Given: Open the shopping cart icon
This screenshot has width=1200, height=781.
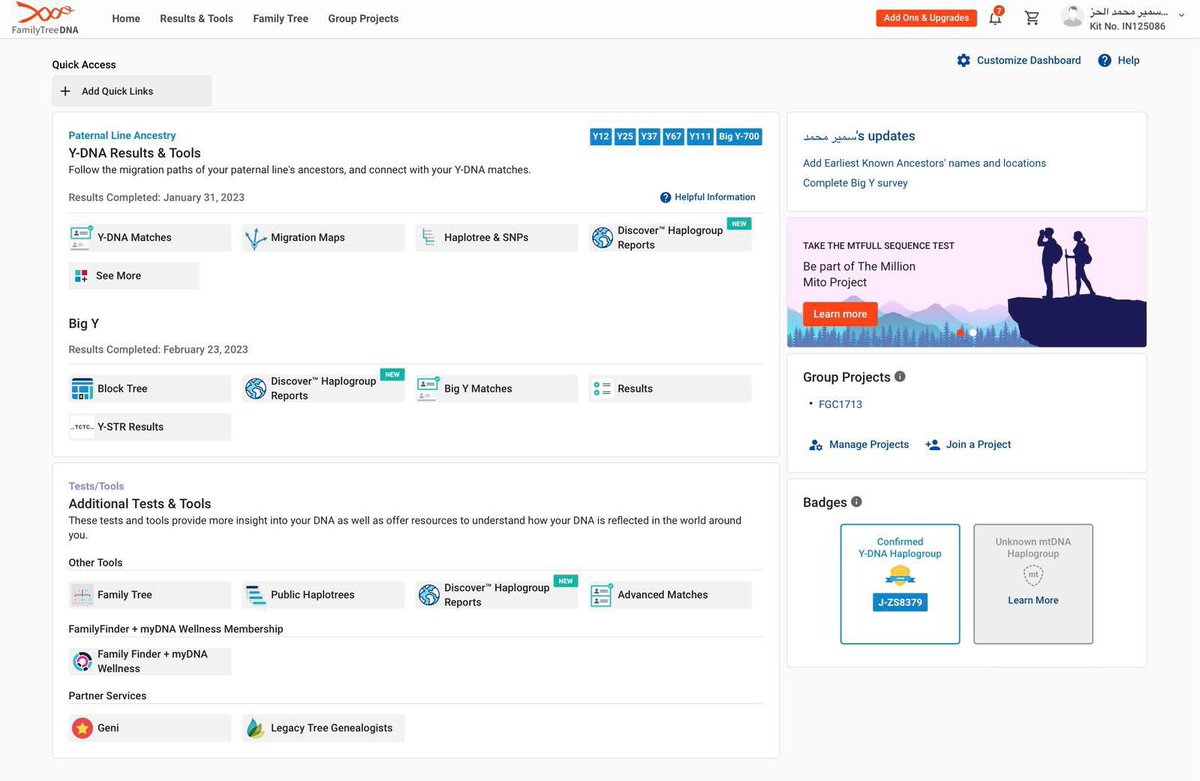Looking at the screenshot, I should point(1032,18).
